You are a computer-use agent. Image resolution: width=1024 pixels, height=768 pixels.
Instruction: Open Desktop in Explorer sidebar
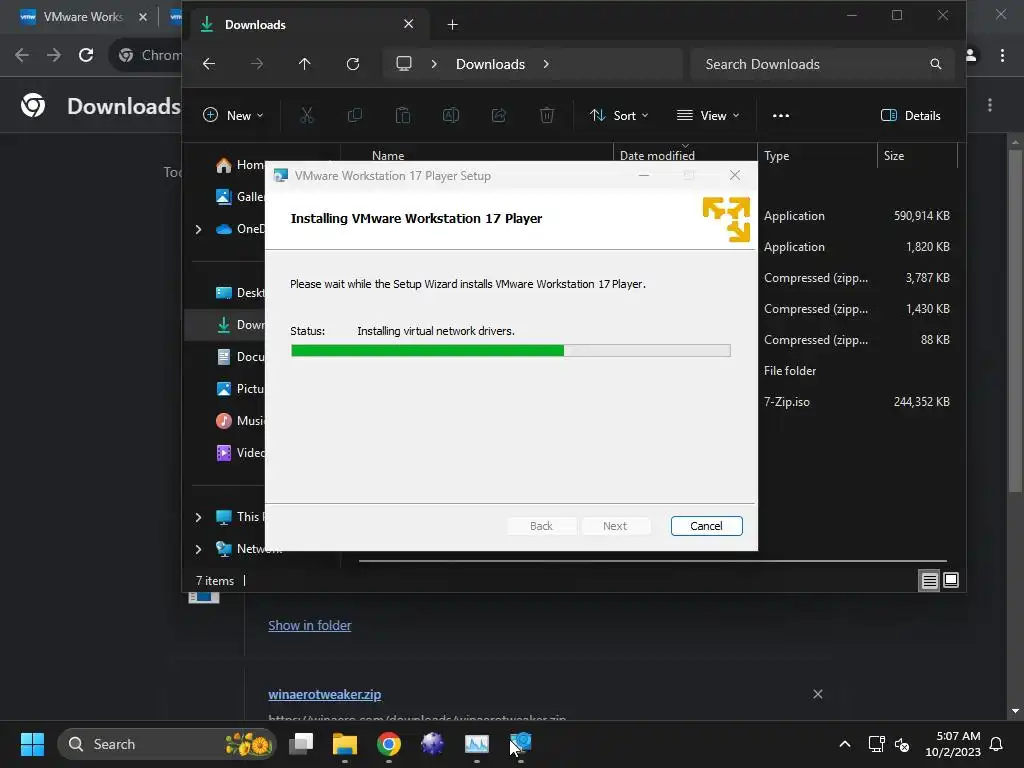coord(240,293)
